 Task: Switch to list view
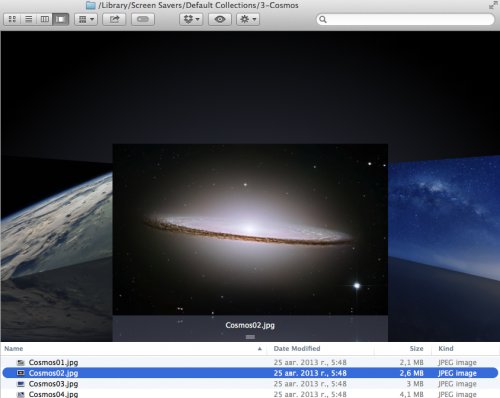click(x=29, y=19)
